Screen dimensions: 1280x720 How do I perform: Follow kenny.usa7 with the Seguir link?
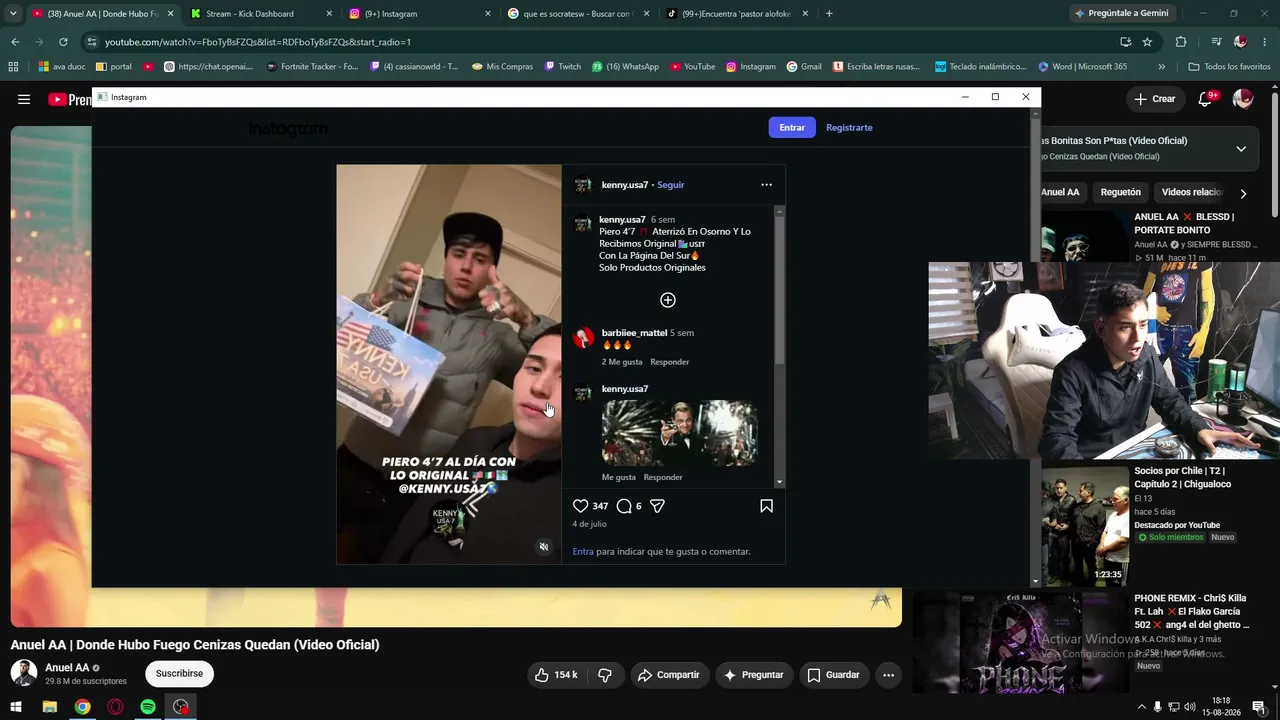(670, 185)
